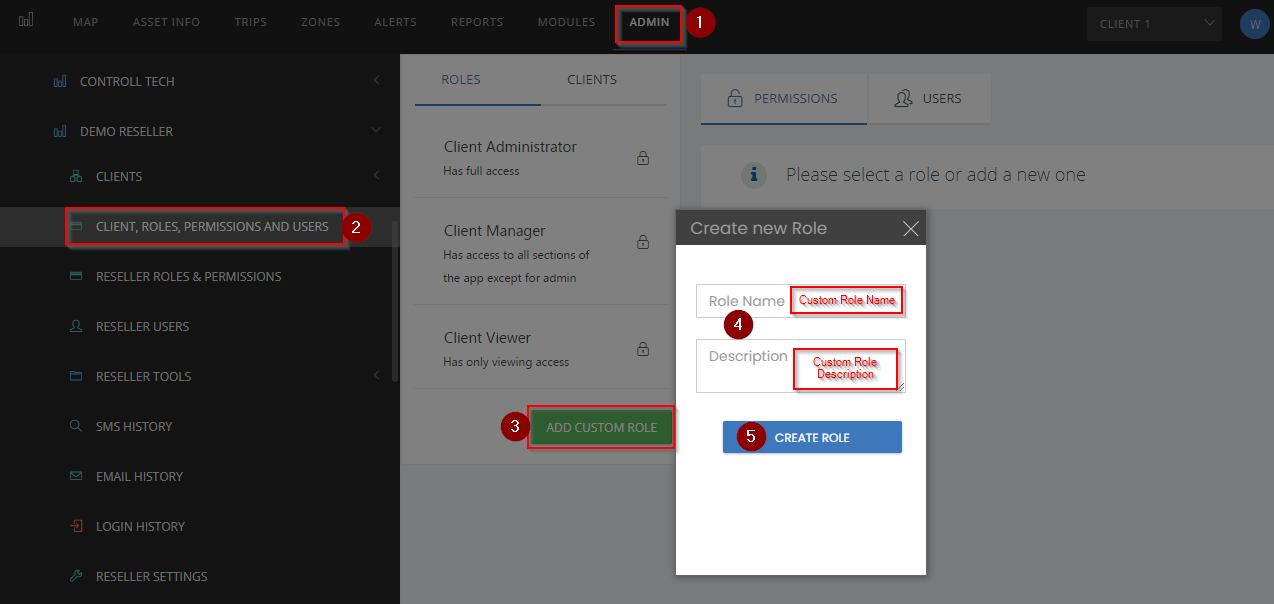The image size is (1274, 604).
Task: Click the login arrow icon beside Login History
Action: (x=76, y=526)
